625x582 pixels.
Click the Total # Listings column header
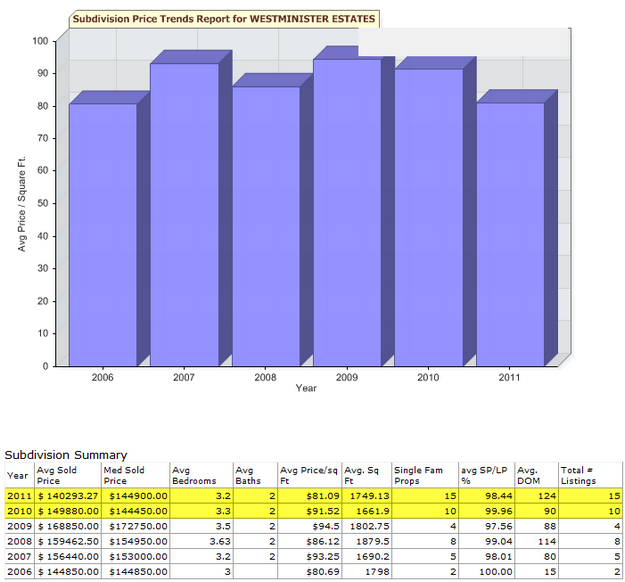pyautogui.click(x=590, y=475)
